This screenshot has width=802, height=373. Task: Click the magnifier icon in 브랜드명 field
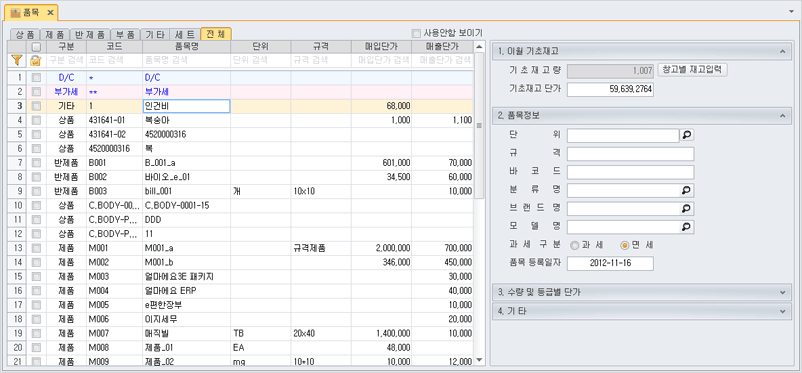[686, 209]
